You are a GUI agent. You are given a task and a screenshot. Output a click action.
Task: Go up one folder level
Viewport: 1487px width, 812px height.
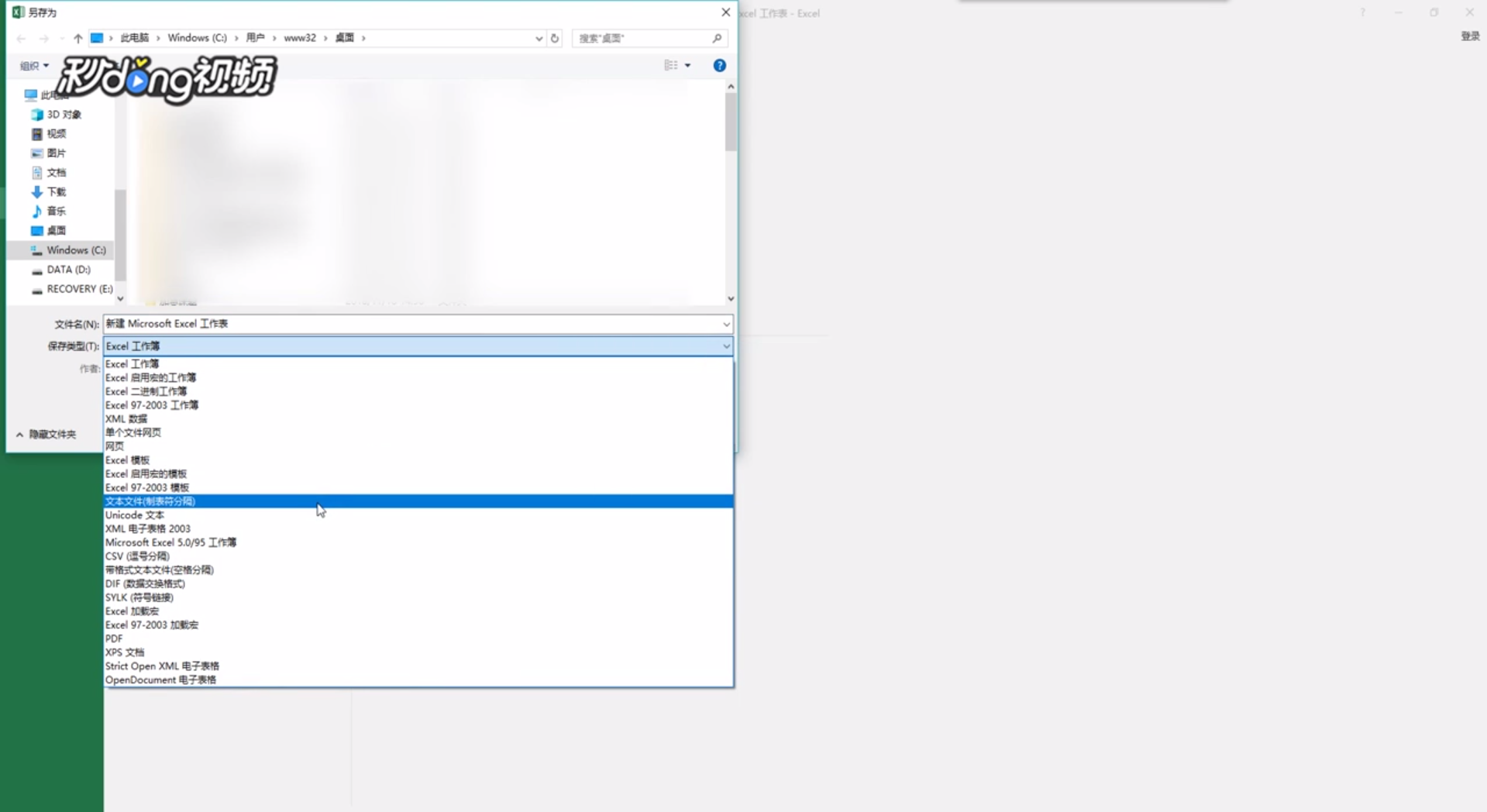(78, 38)
